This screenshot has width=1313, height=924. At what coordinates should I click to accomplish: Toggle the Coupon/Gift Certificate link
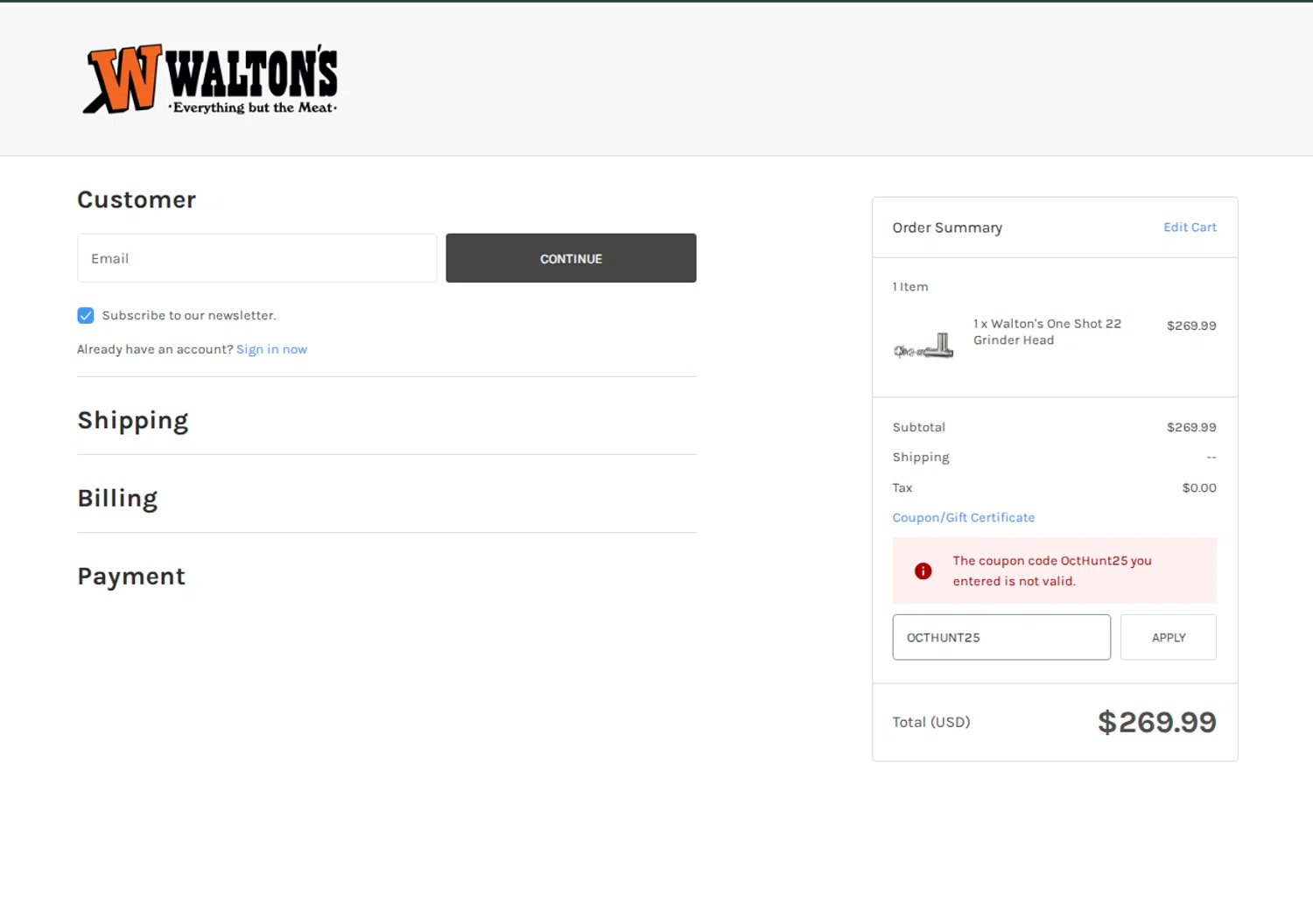click(963, 518)
